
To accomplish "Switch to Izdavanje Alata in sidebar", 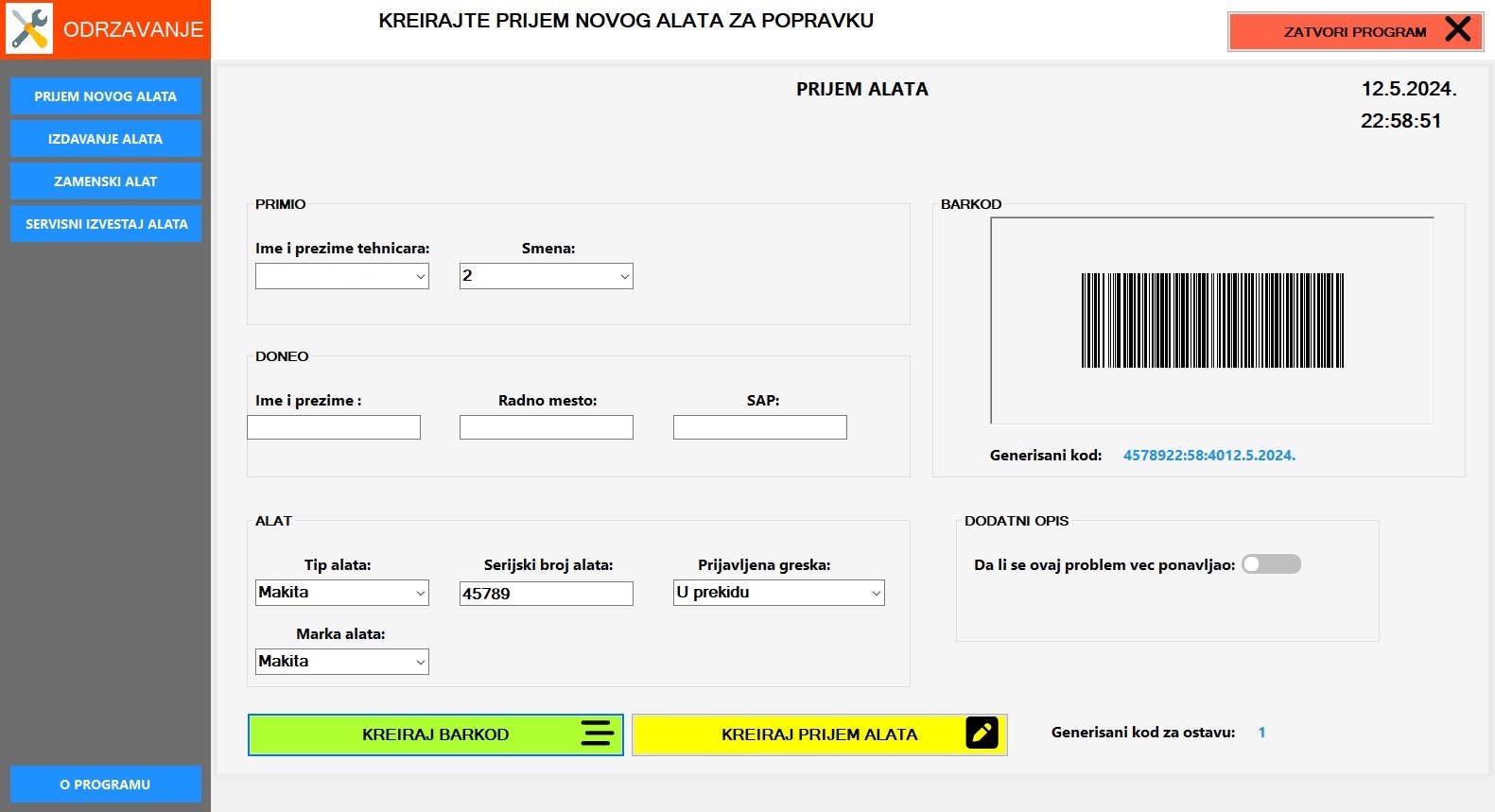I will click(106, 139).
